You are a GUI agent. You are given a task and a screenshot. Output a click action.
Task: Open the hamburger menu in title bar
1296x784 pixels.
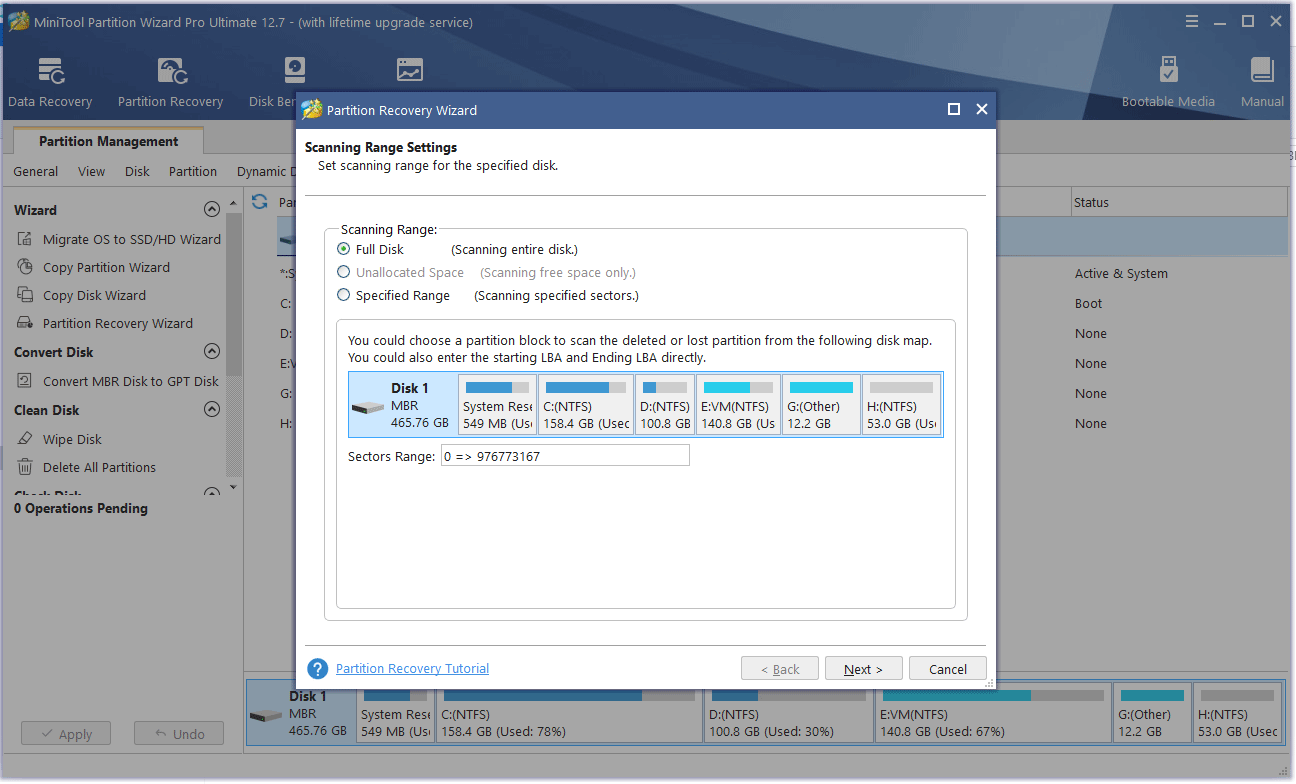point(1191,20)
